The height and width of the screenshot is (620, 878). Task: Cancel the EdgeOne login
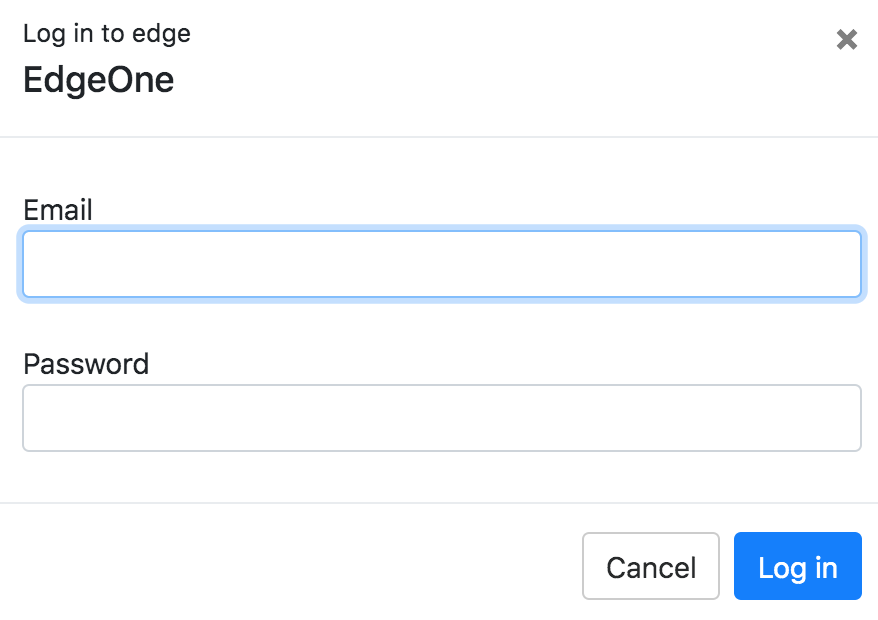[x=650, y=566]
